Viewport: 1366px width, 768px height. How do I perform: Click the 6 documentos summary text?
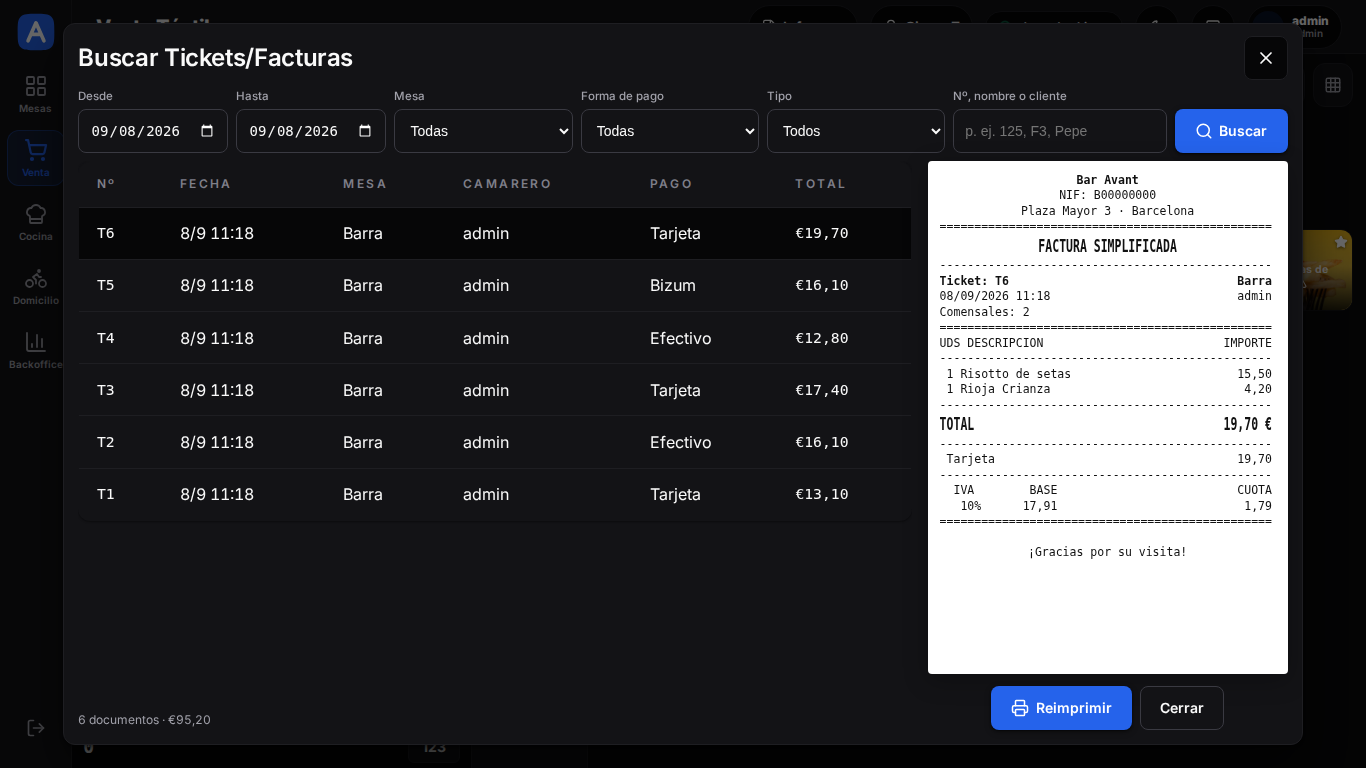point(144,719)
